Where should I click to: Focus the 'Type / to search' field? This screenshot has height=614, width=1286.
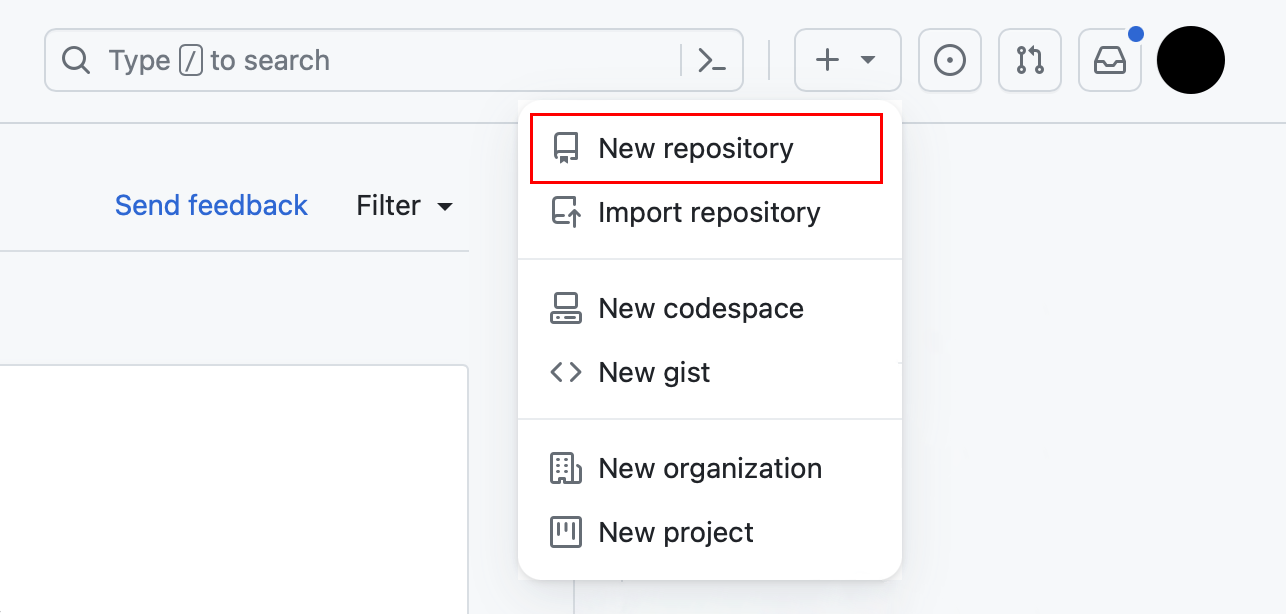(394, 60)
